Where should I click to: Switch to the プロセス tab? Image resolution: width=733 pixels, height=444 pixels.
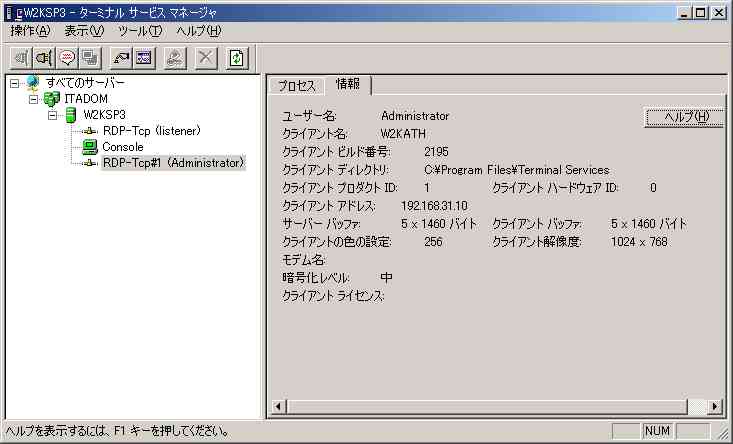296,86
